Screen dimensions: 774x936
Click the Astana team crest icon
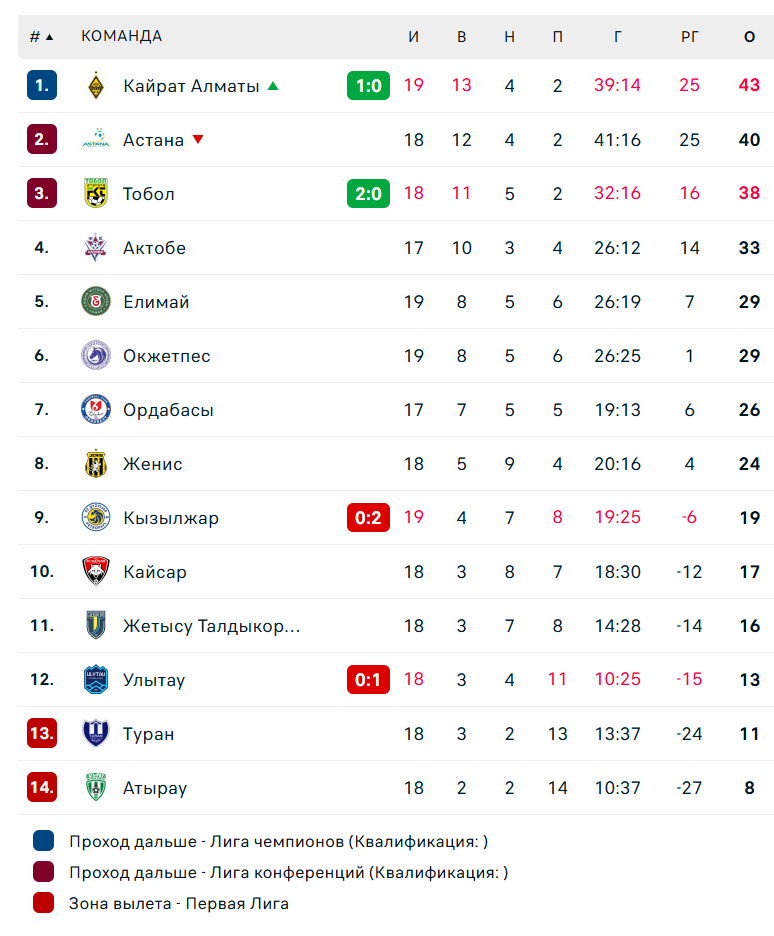coord(95,139)
